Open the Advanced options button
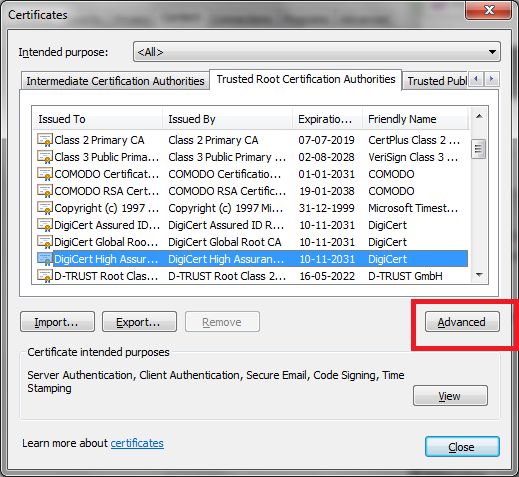The width and height of the screenshot is (519, 477). [462, 322]
